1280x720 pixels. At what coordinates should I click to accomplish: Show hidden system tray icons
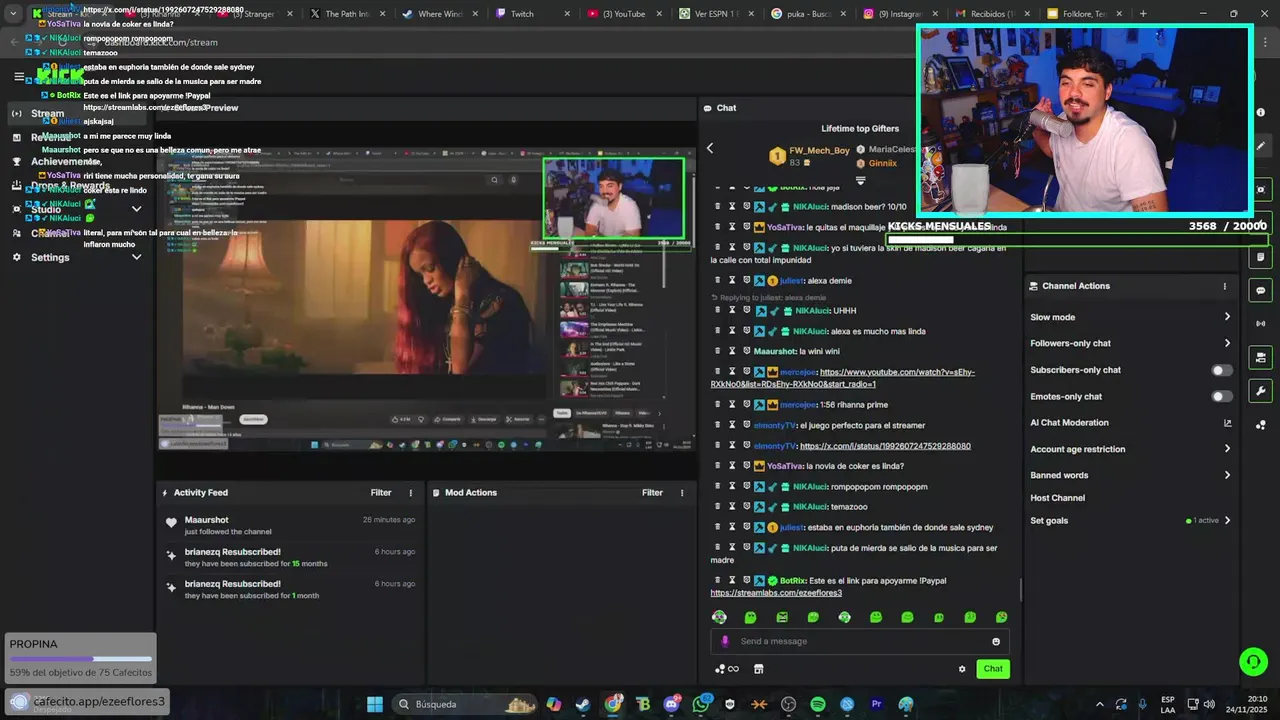[1100, 704]
